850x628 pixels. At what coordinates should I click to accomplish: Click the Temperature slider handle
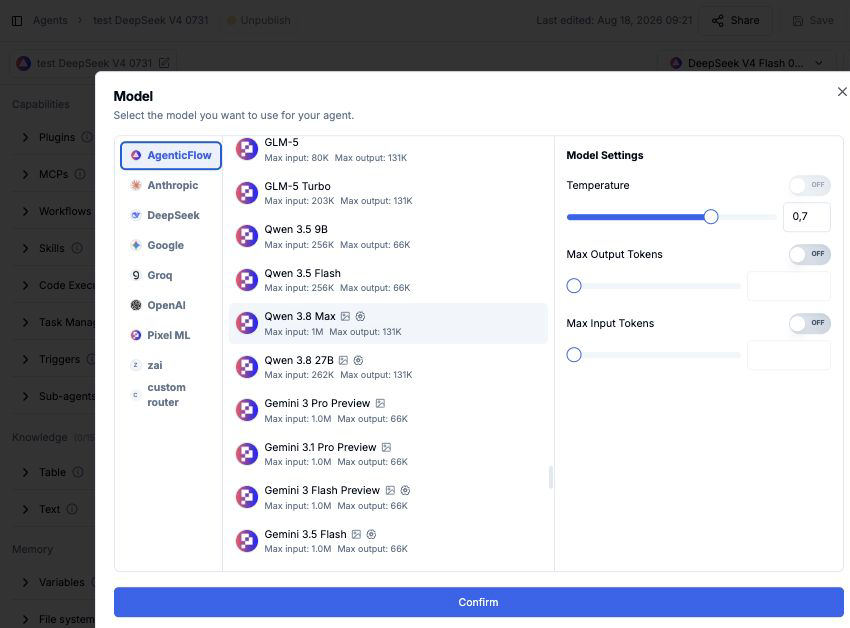pyautogui.click(x=711, y=217)
